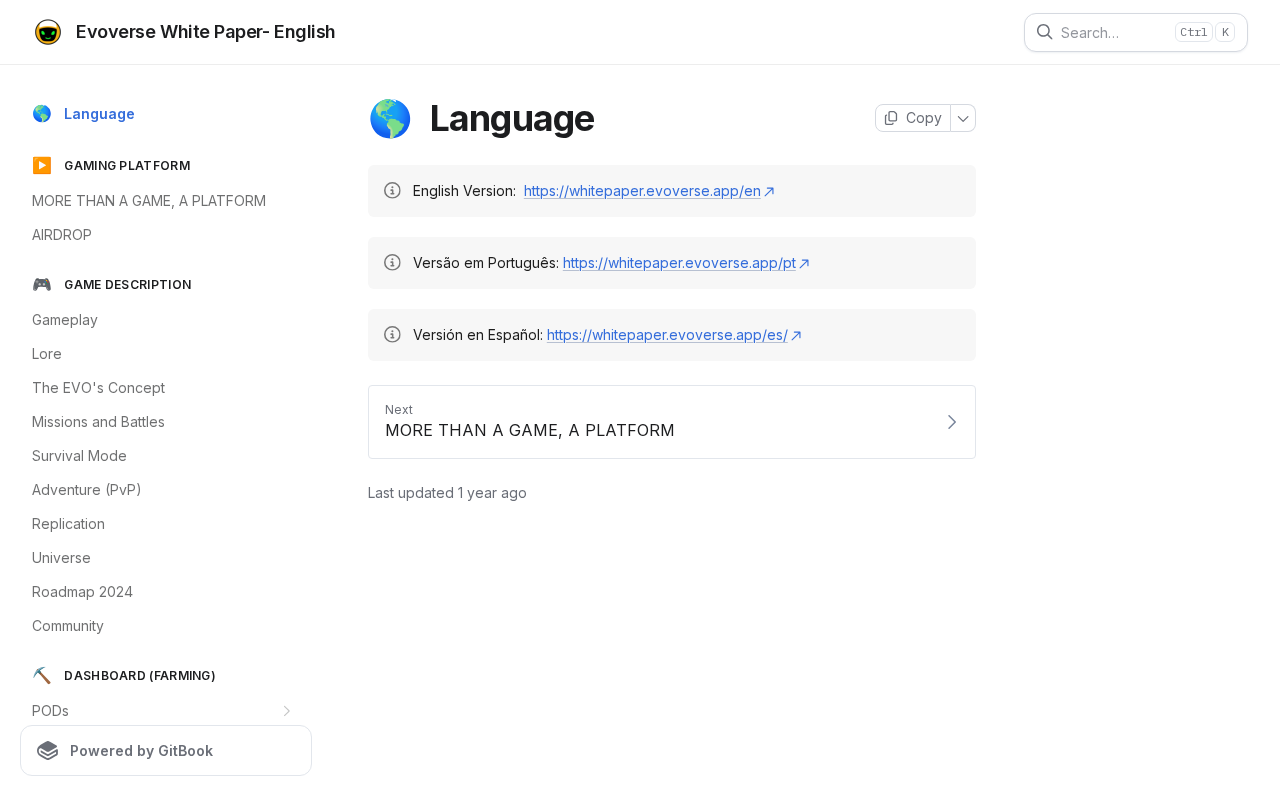The height and width of the screenshot is (800, 1280).
Task: Open the Community page
Action: point(68,626)
